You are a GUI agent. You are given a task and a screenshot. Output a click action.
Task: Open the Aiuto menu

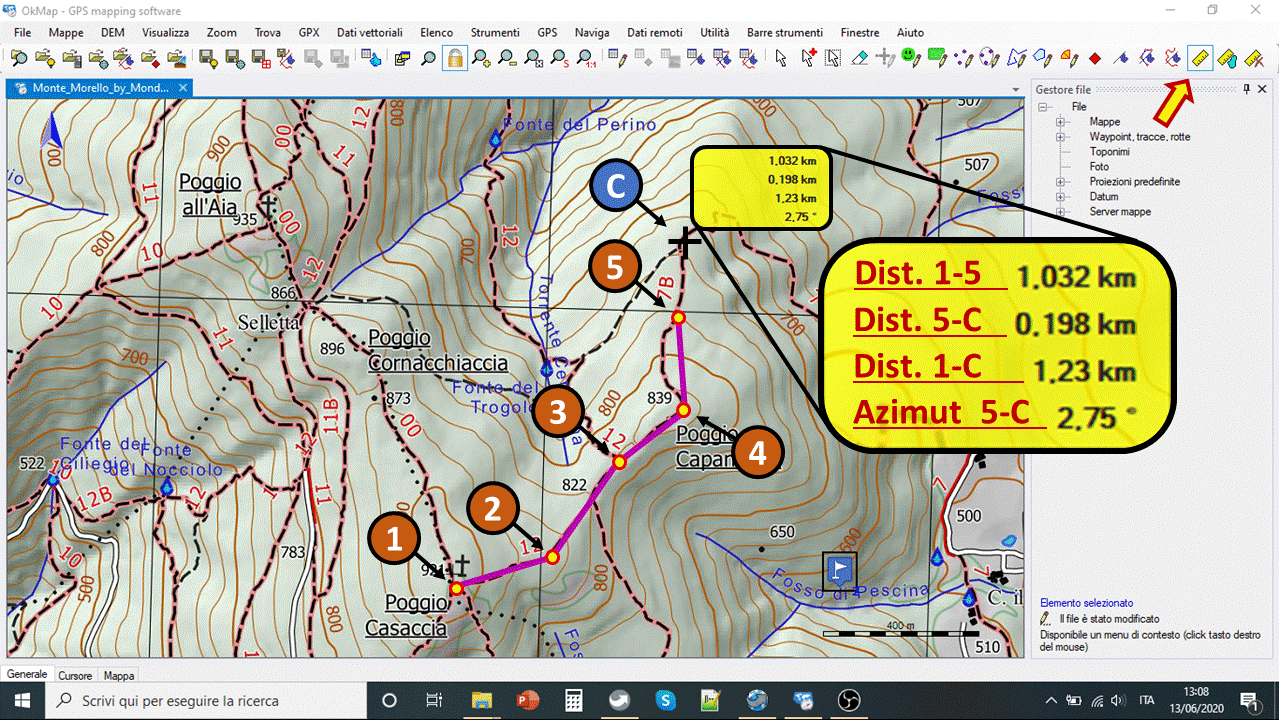911,33
